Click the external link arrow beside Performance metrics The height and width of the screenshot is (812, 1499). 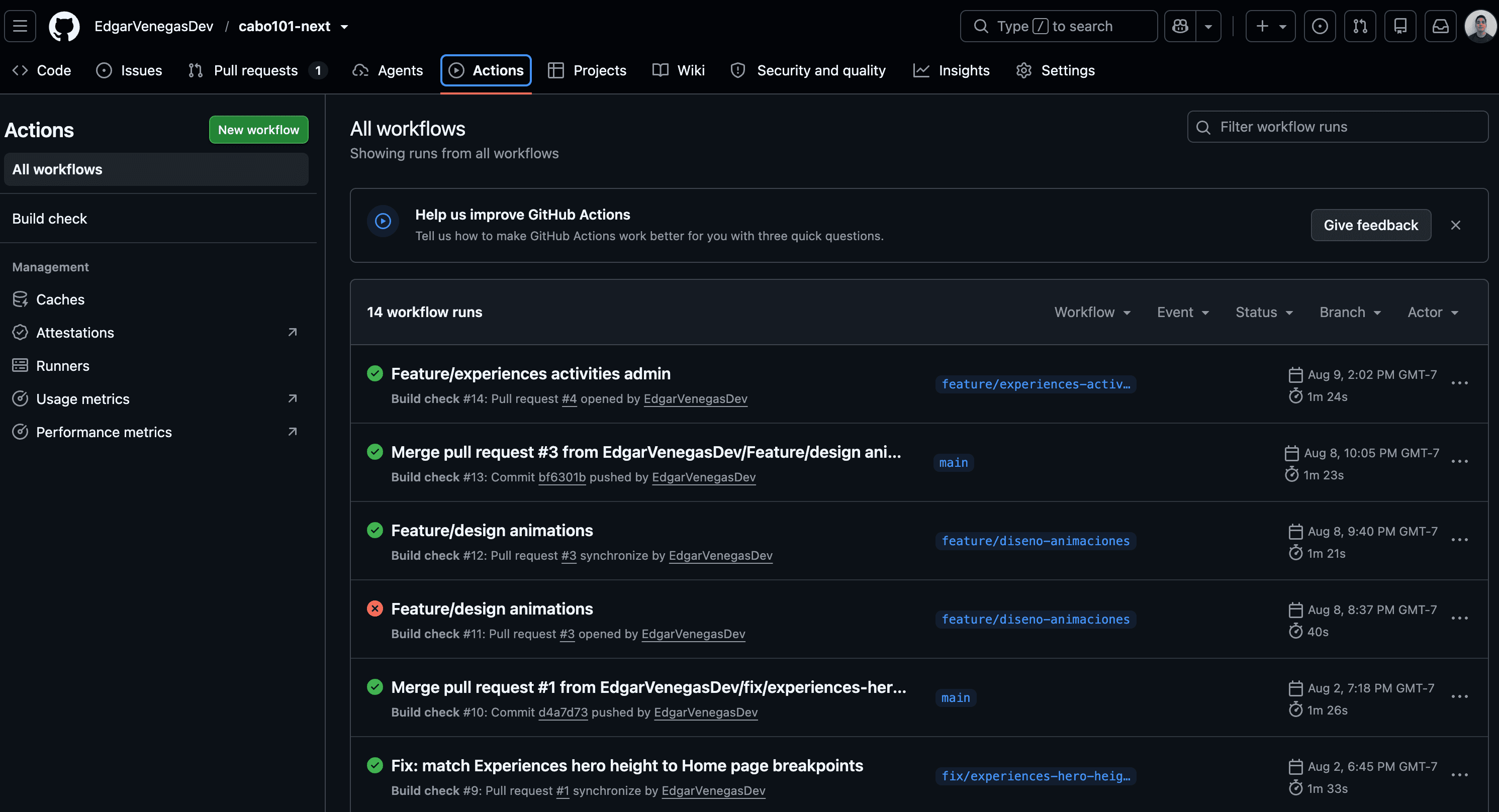[293, 432]
